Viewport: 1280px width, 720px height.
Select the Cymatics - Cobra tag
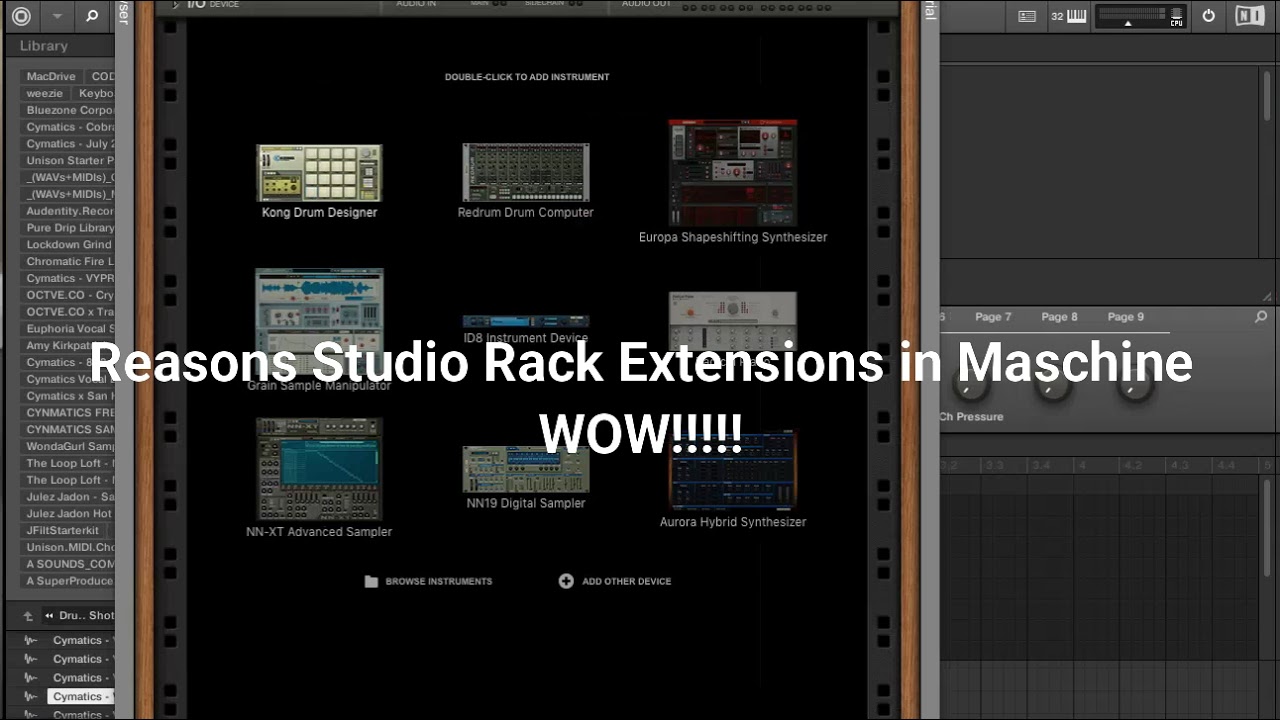[69, 127]
